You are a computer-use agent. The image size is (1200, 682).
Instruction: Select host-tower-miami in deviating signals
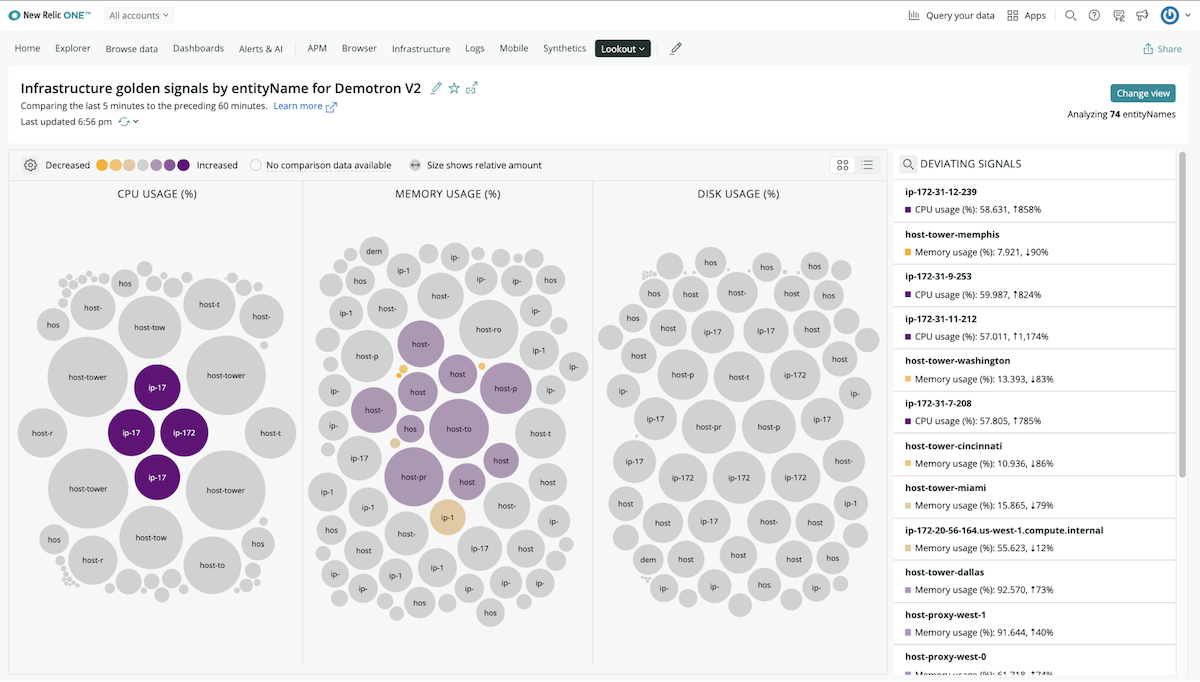coord(1034,497)
